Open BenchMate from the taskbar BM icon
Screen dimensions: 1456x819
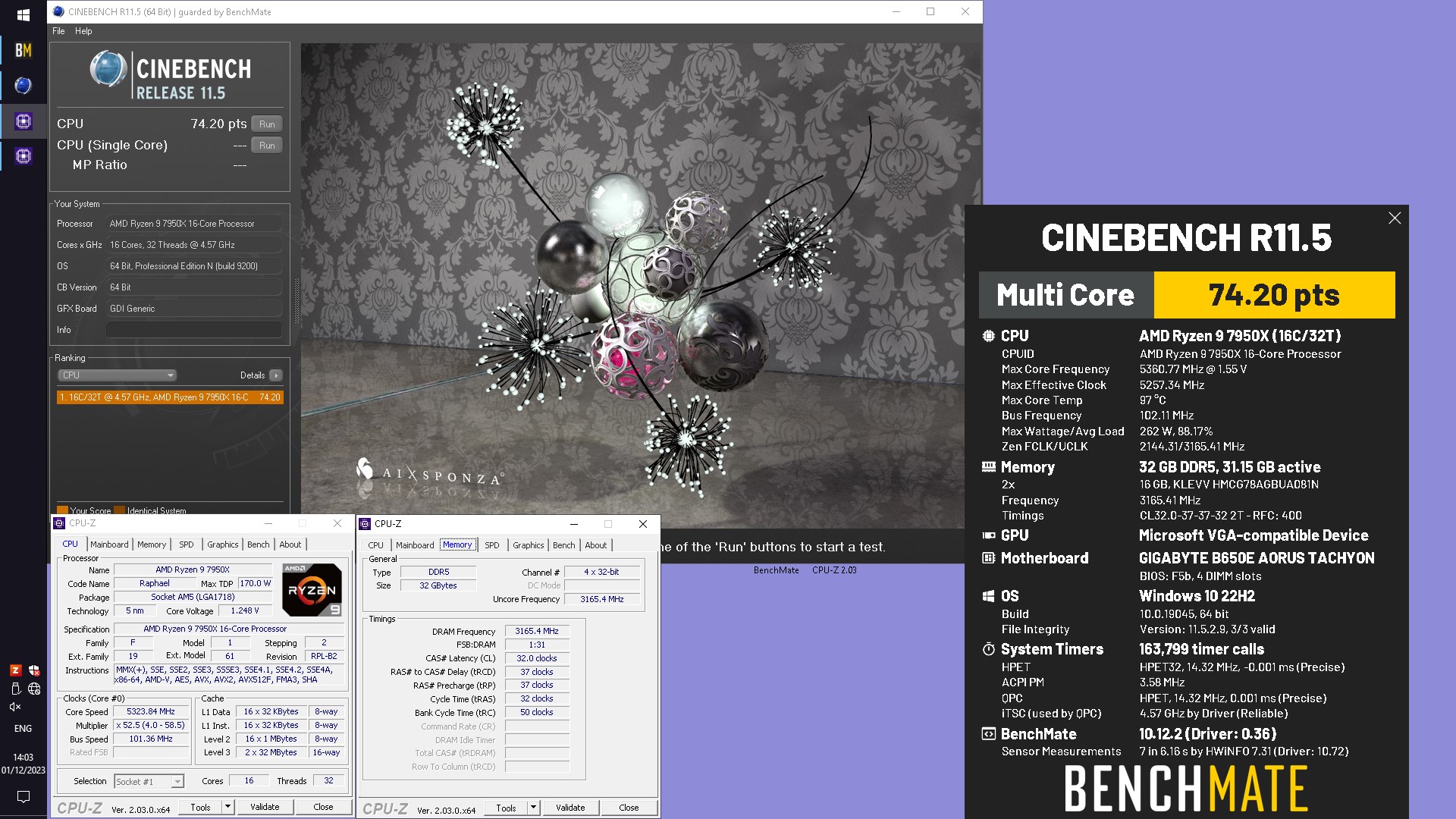(x=23, y=50)
